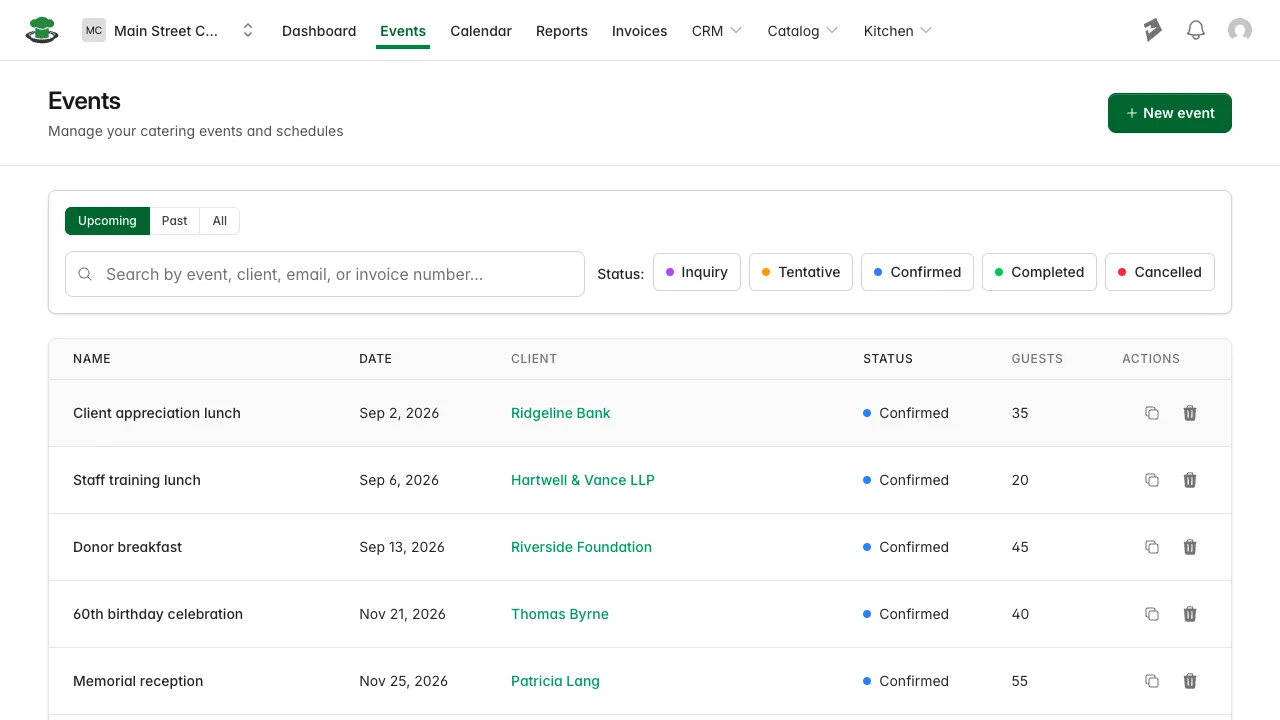This screenshot has width=1280, height=720.
Task: Click the chef hat app logo
Action: pos(41,30)
